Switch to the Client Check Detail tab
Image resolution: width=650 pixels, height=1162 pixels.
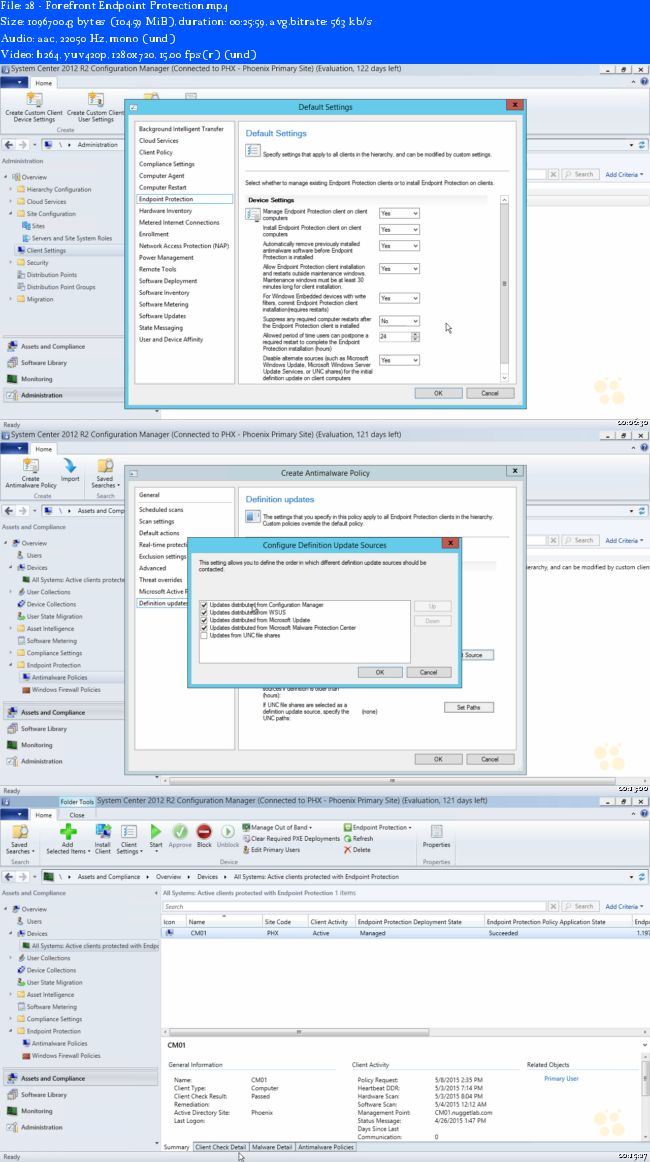(220, 1146)
